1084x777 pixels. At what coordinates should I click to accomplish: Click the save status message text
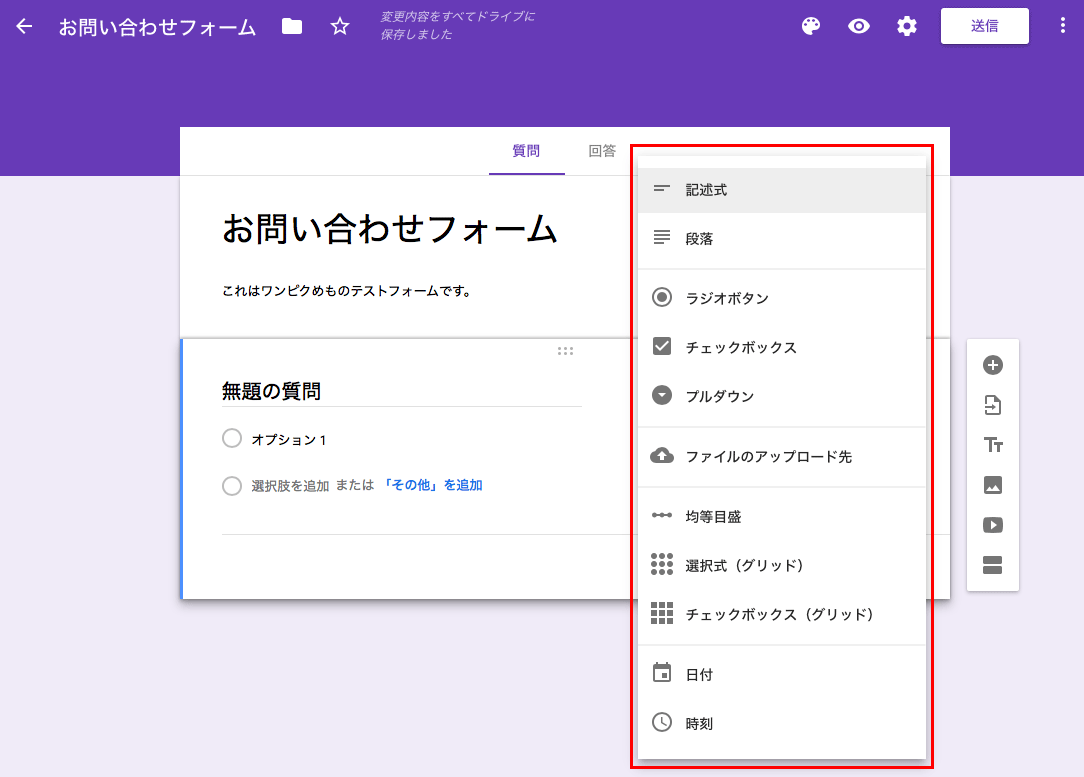click(457, 25)
